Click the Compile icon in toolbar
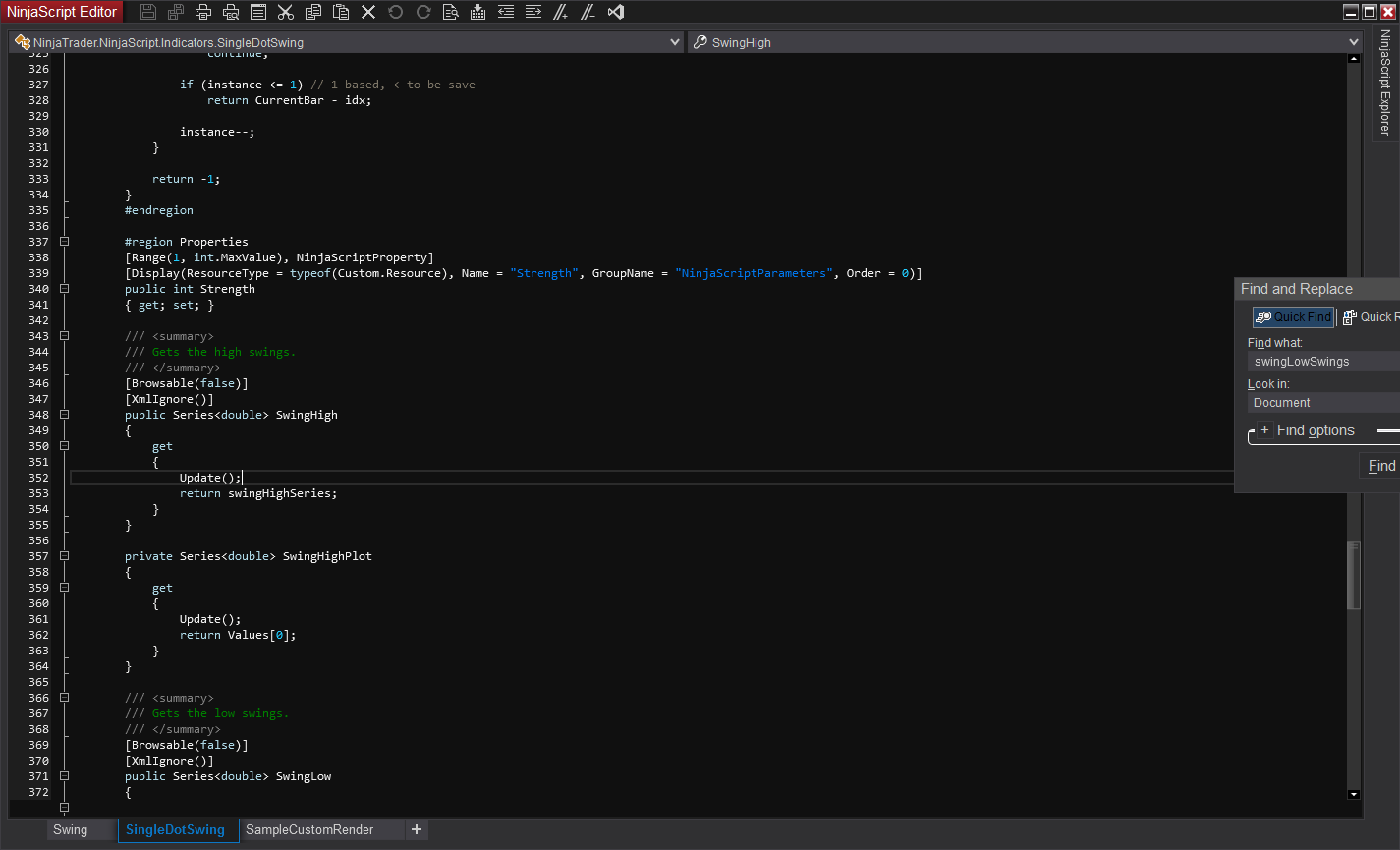1400x850 pixels. coord(477,12)
